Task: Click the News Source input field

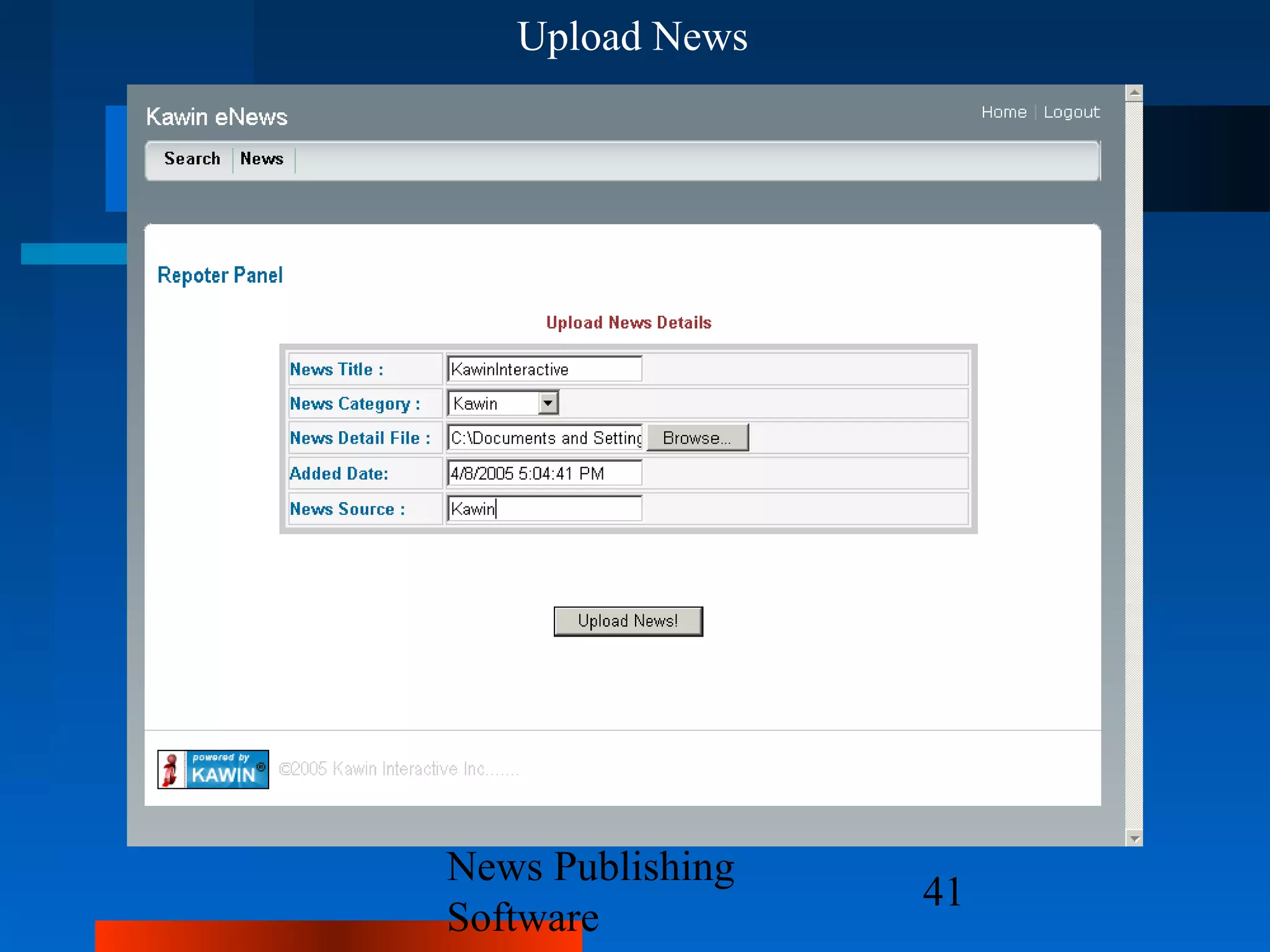Action: click(x=544, y=509)
